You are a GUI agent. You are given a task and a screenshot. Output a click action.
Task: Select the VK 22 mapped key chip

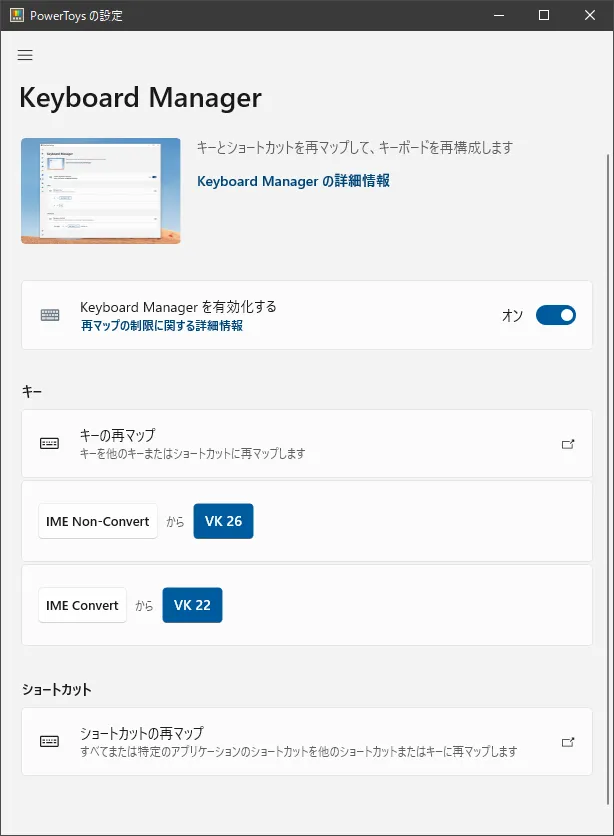tap(192, 605)
